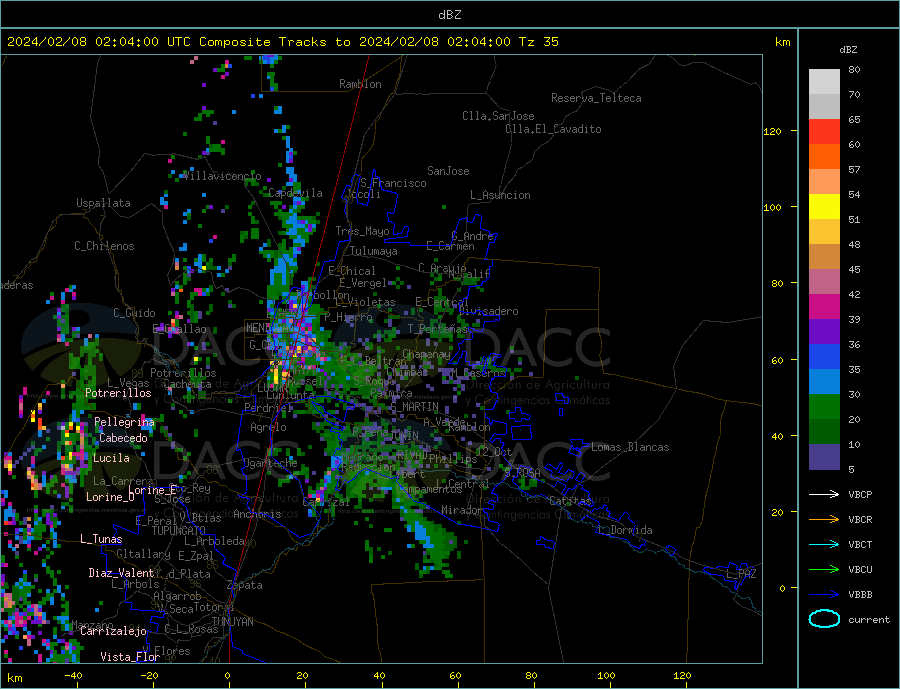This screenshot has width=900, height=689.
Task: Click 'L_PAZ' place label
Action: point(741,574)
